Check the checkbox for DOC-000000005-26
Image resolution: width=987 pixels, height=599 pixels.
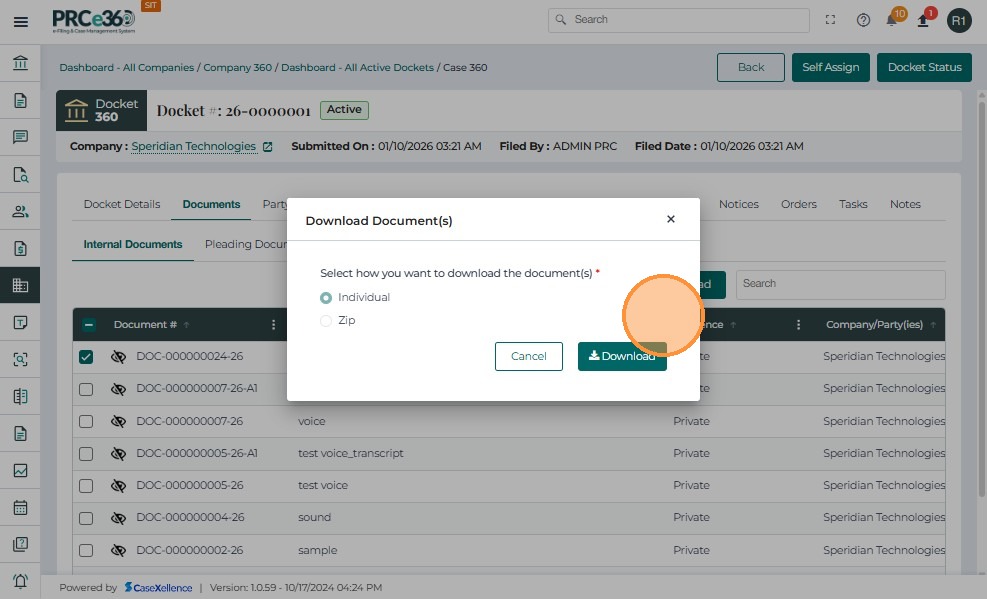[x=86, y=486]
